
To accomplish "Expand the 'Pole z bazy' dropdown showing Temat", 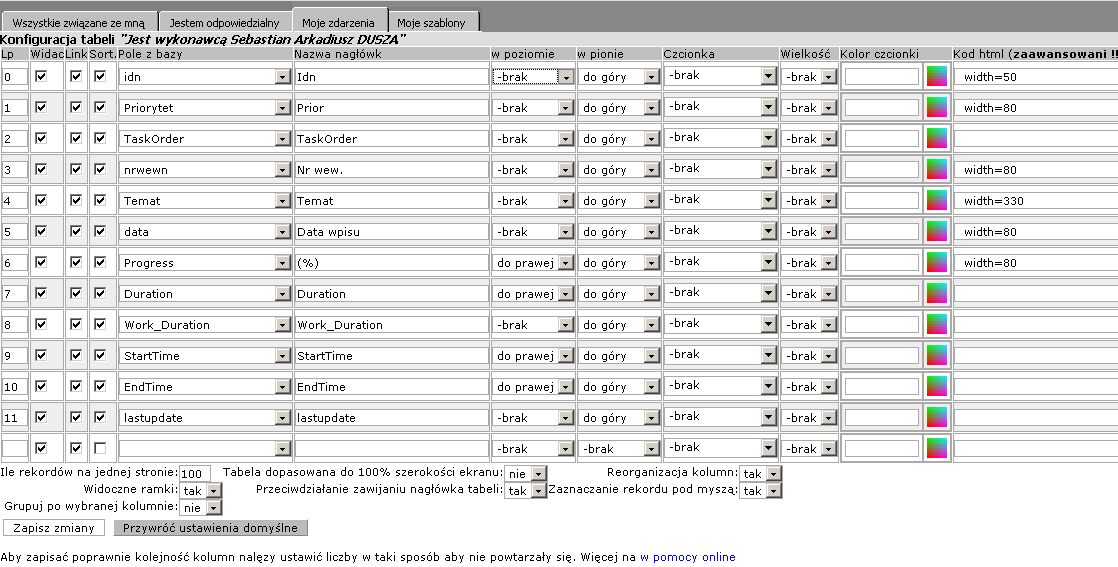I will pyautogui.click(x=205, y=200).
